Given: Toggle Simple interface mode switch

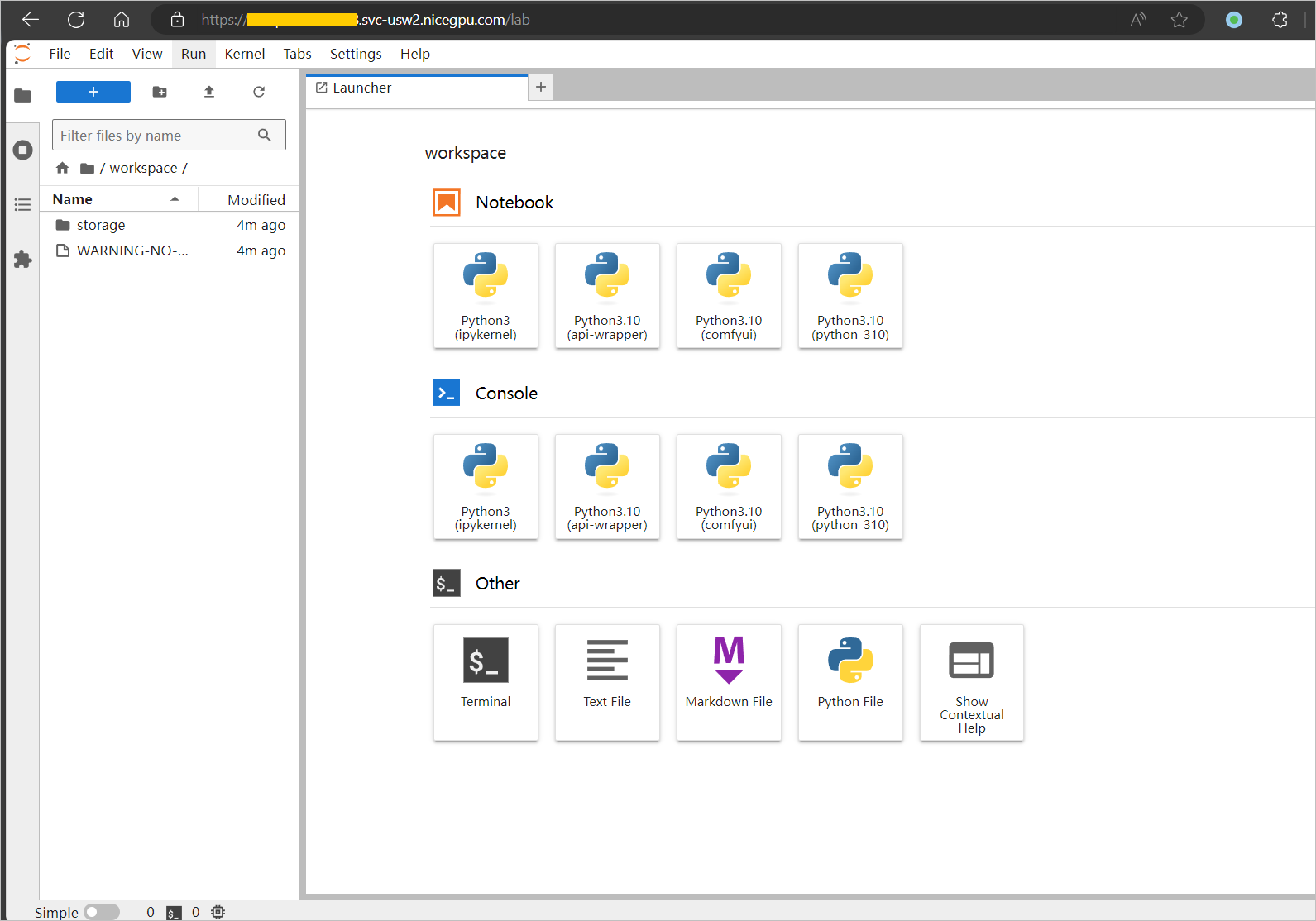Looking at the screenshot, I should [x=102, y=912].
